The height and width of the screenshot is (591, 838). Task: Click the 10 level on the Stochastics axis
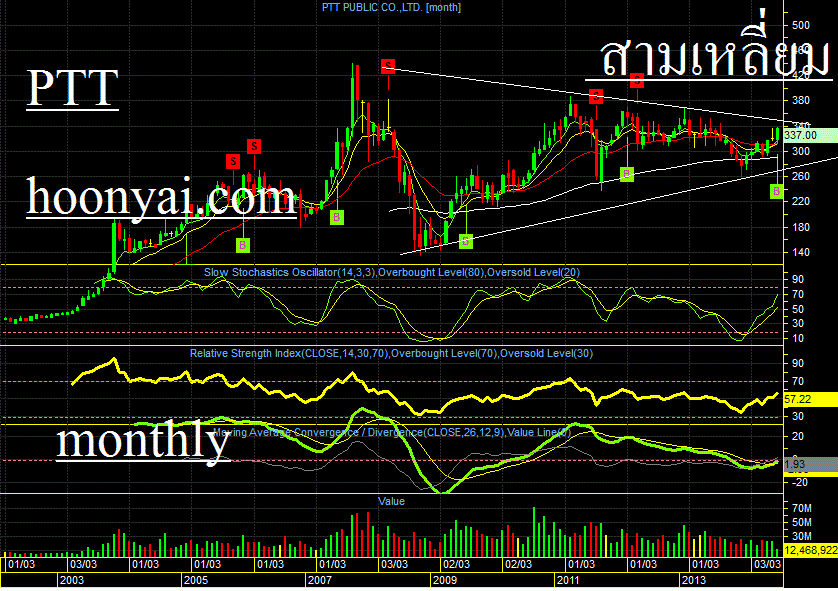coord(798,338)
